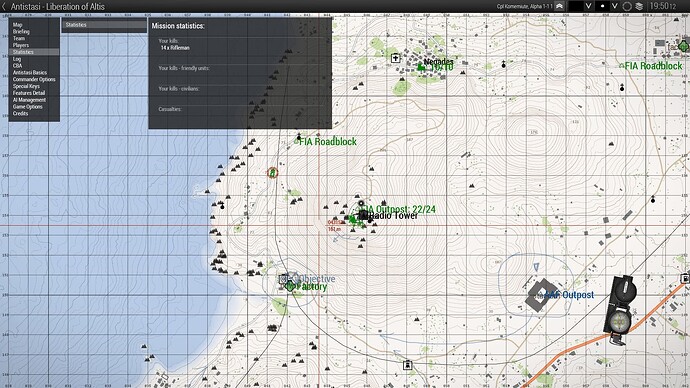Open the Game Options entry
The image size is (690, 388).
tap(27, 106)
